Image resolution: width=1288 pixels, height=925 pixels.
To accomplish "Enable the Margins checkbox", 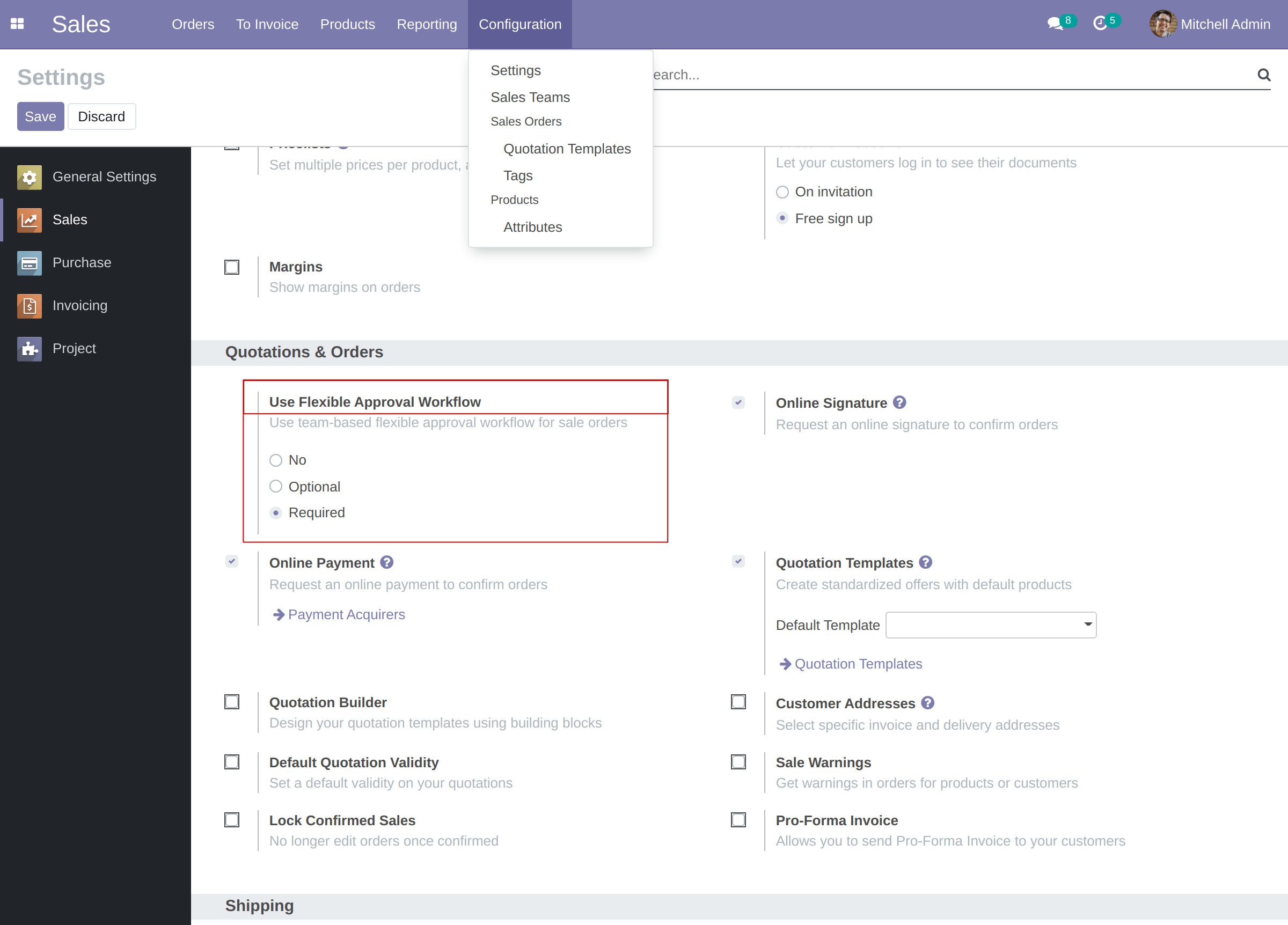I will pyautogui.click(x=231, y=267).
